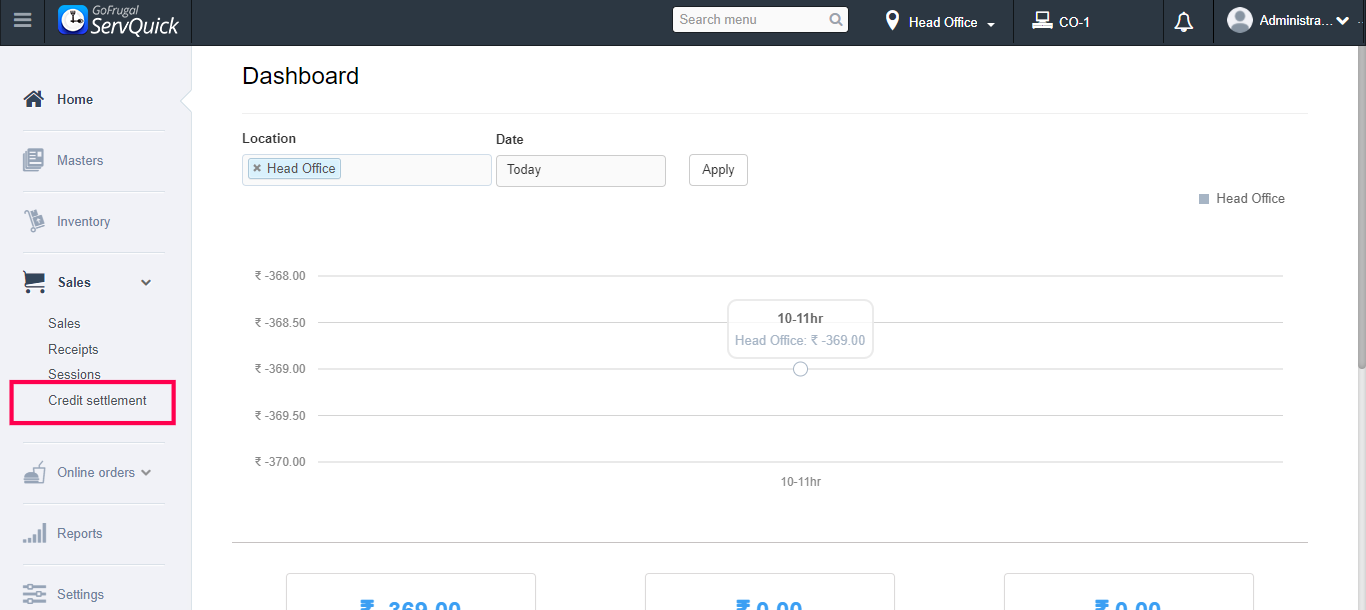The width and height of the screenshot is (1366, 610).
Task: Open Inventory menu
Action: pos(83,221)
